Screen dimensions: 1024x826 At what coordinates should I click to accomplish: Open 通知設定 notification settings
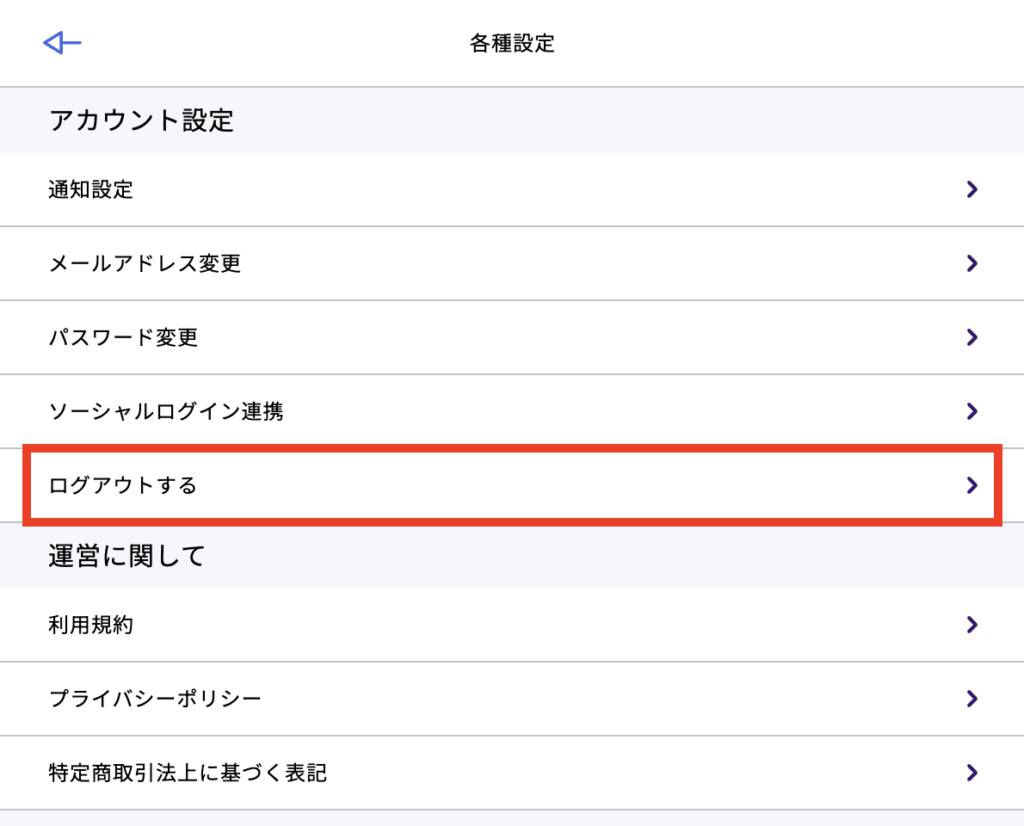point(91,189)
